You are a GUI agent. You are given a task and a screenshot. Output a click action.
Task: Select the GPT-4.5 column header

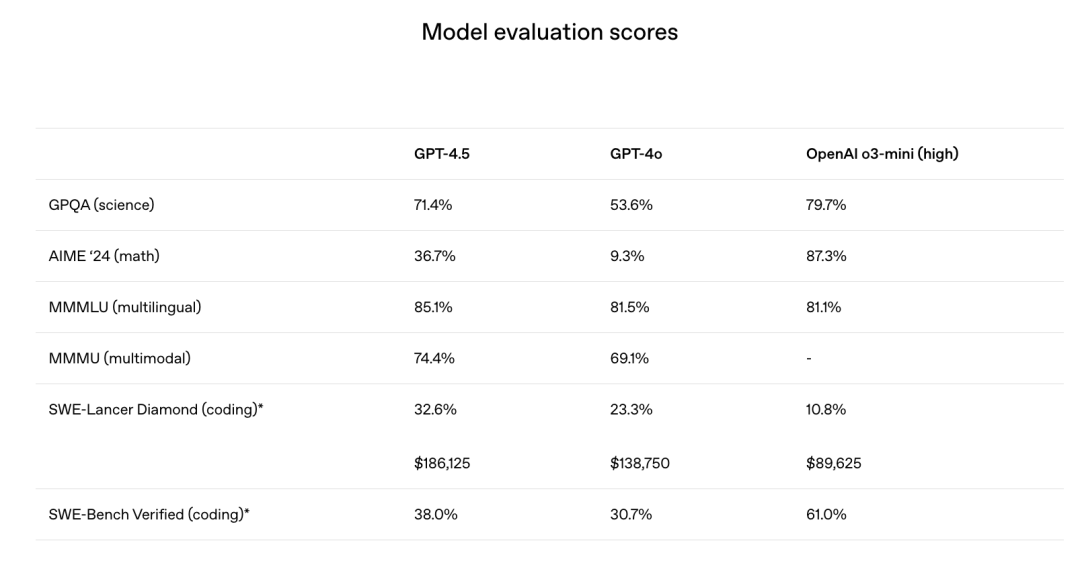(x=442, y=154)
